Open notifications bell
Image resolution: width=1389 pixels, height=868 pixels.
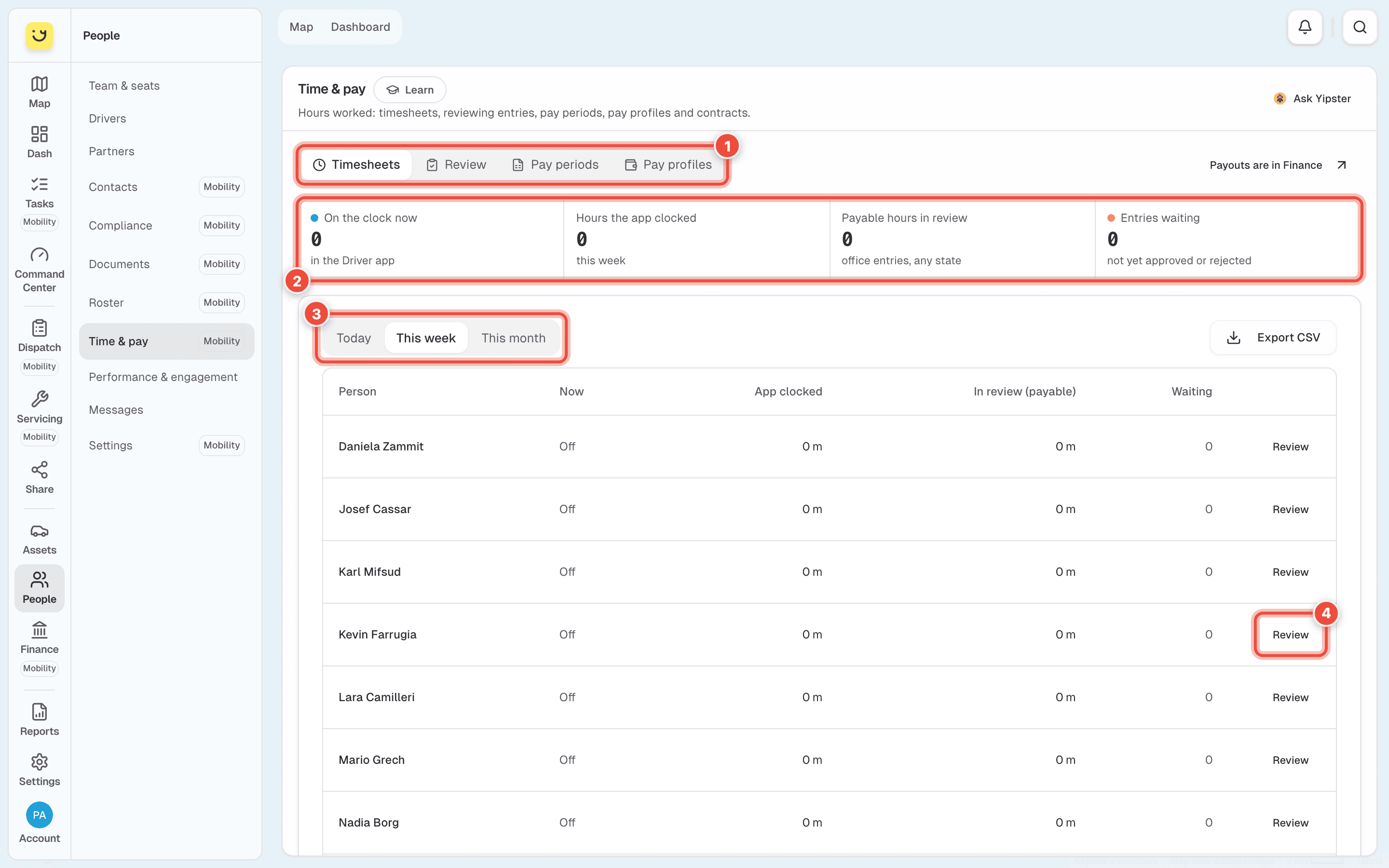1305,27
